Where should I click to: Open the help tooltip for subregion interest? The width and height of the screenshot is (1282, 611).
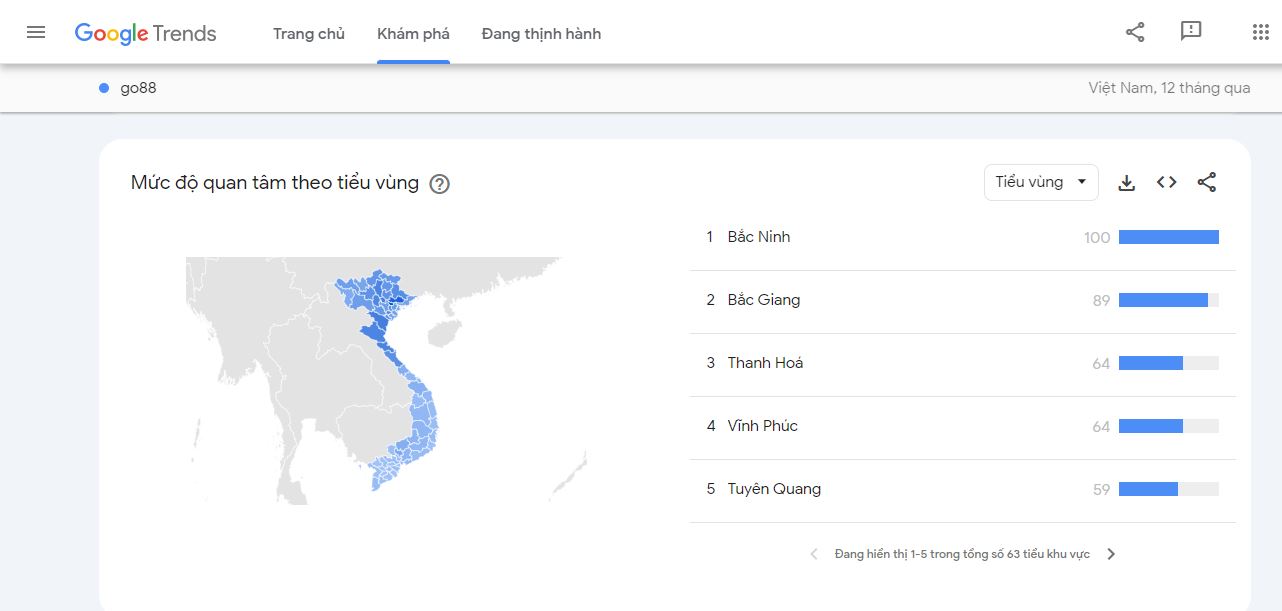pos(439,184)
